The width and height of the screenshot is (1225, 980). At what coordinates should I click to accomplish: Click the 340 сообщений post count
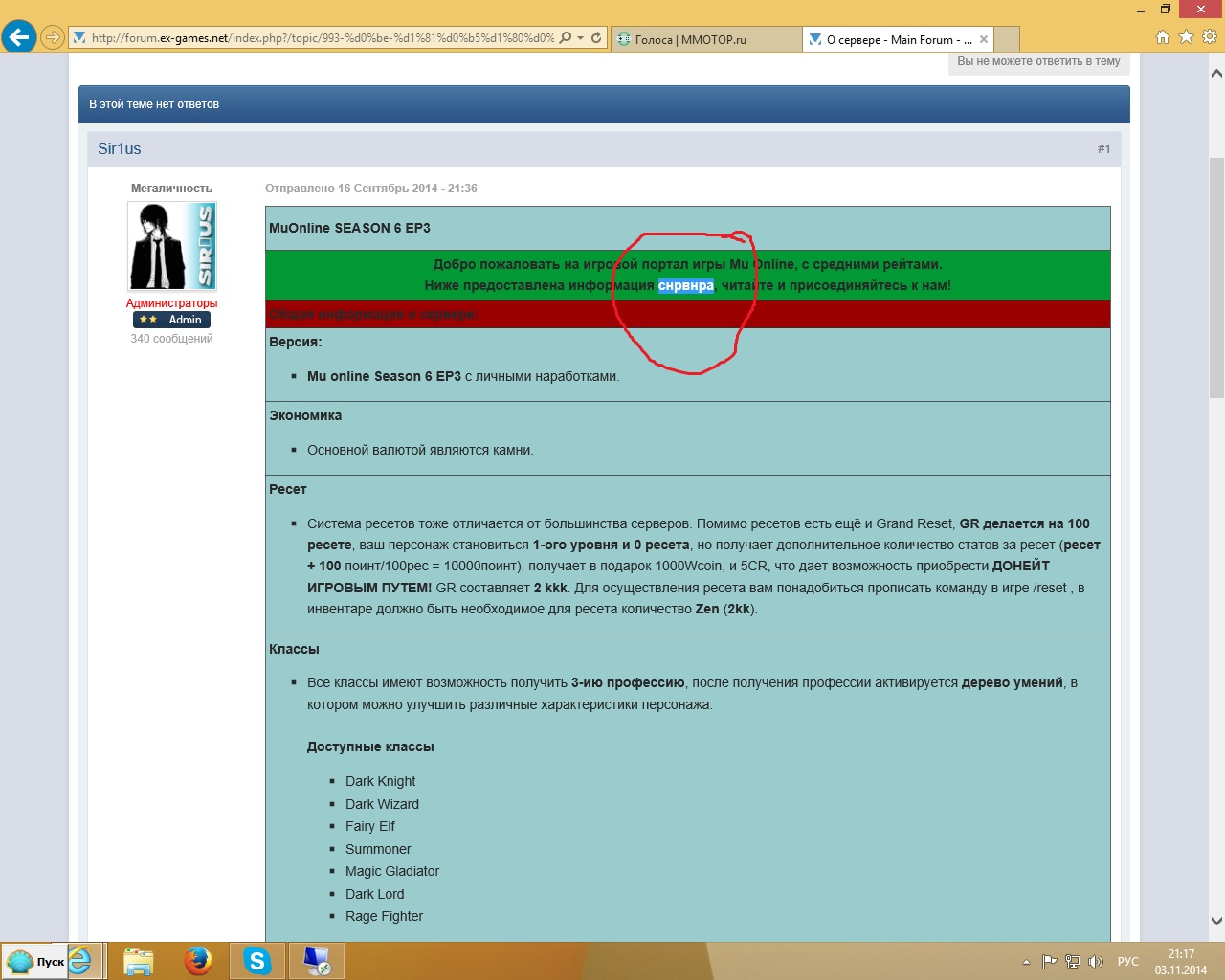(172, 339)
